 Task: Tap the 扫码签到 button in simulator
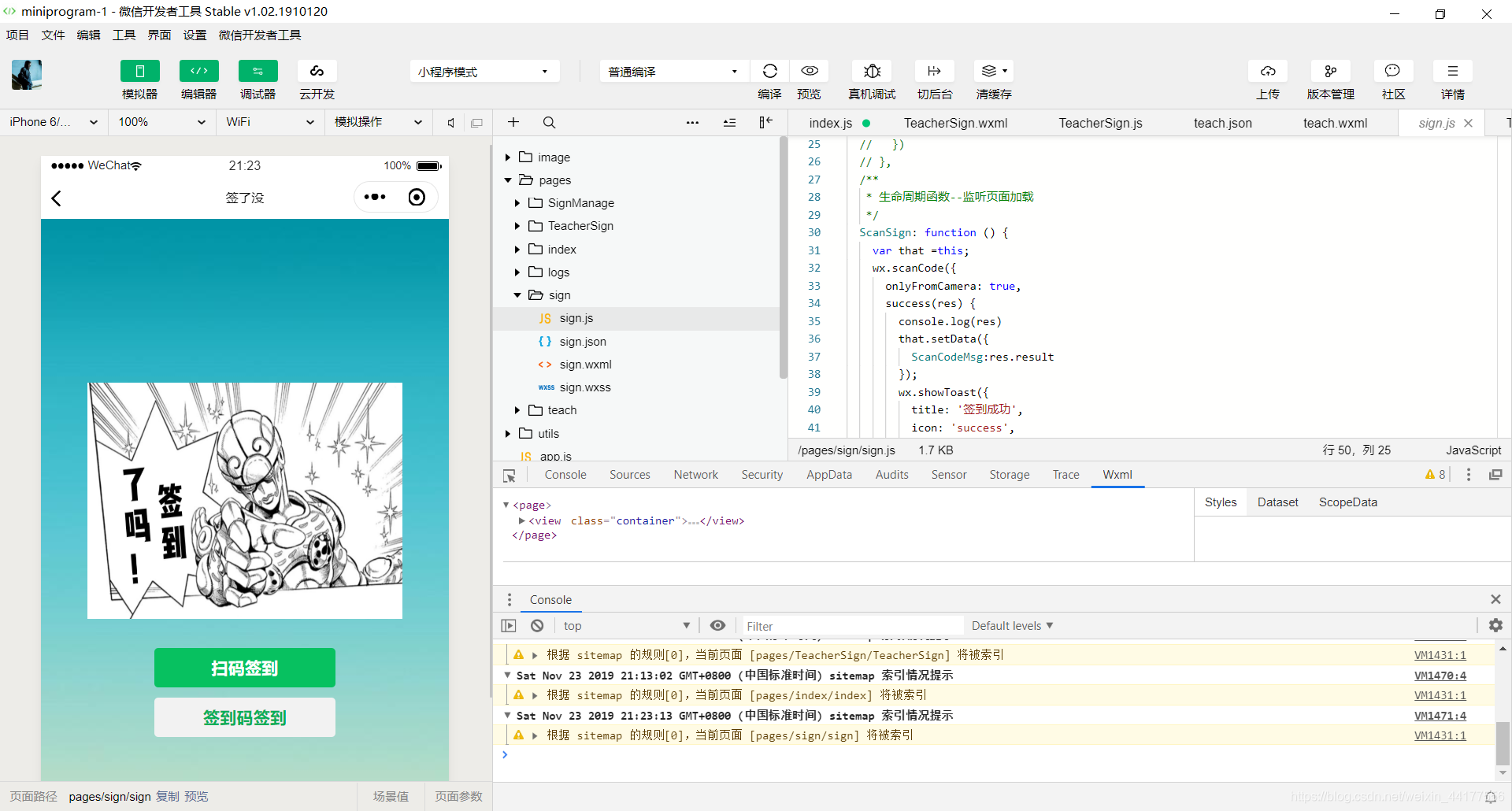(245, 668)
